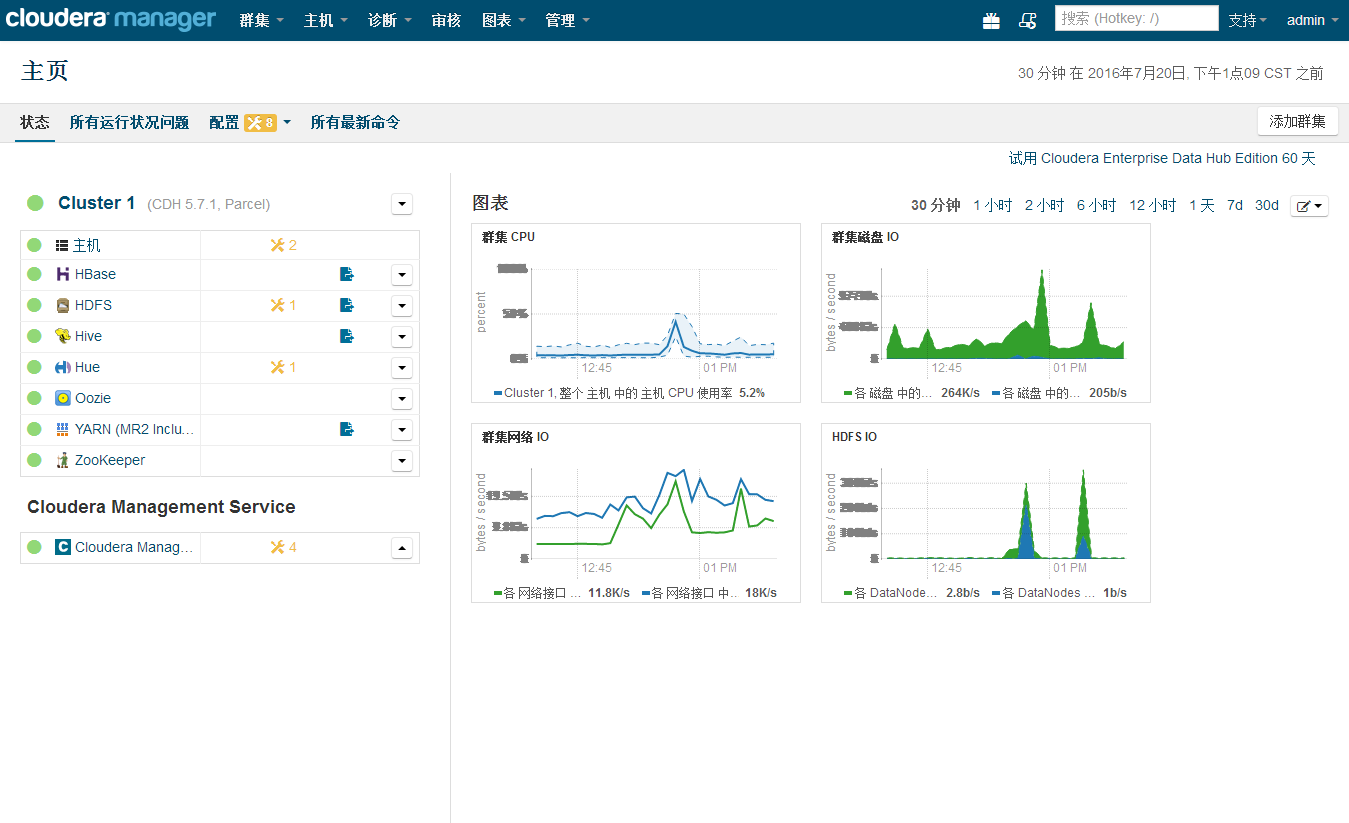Open the chart edit dropdown button
Image resolution: width=1349 pixels, height=823 pixels.
tap(1309, 205)
